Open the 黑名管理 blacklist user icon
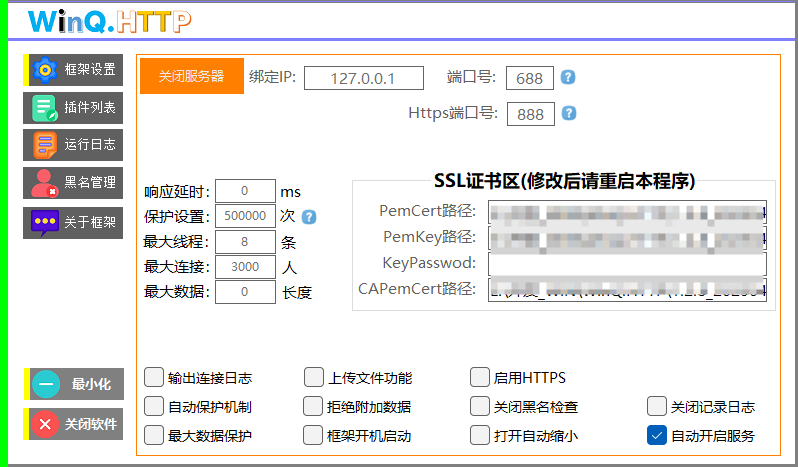The height and width of the screenshot is (467, 798). point(44,183)
